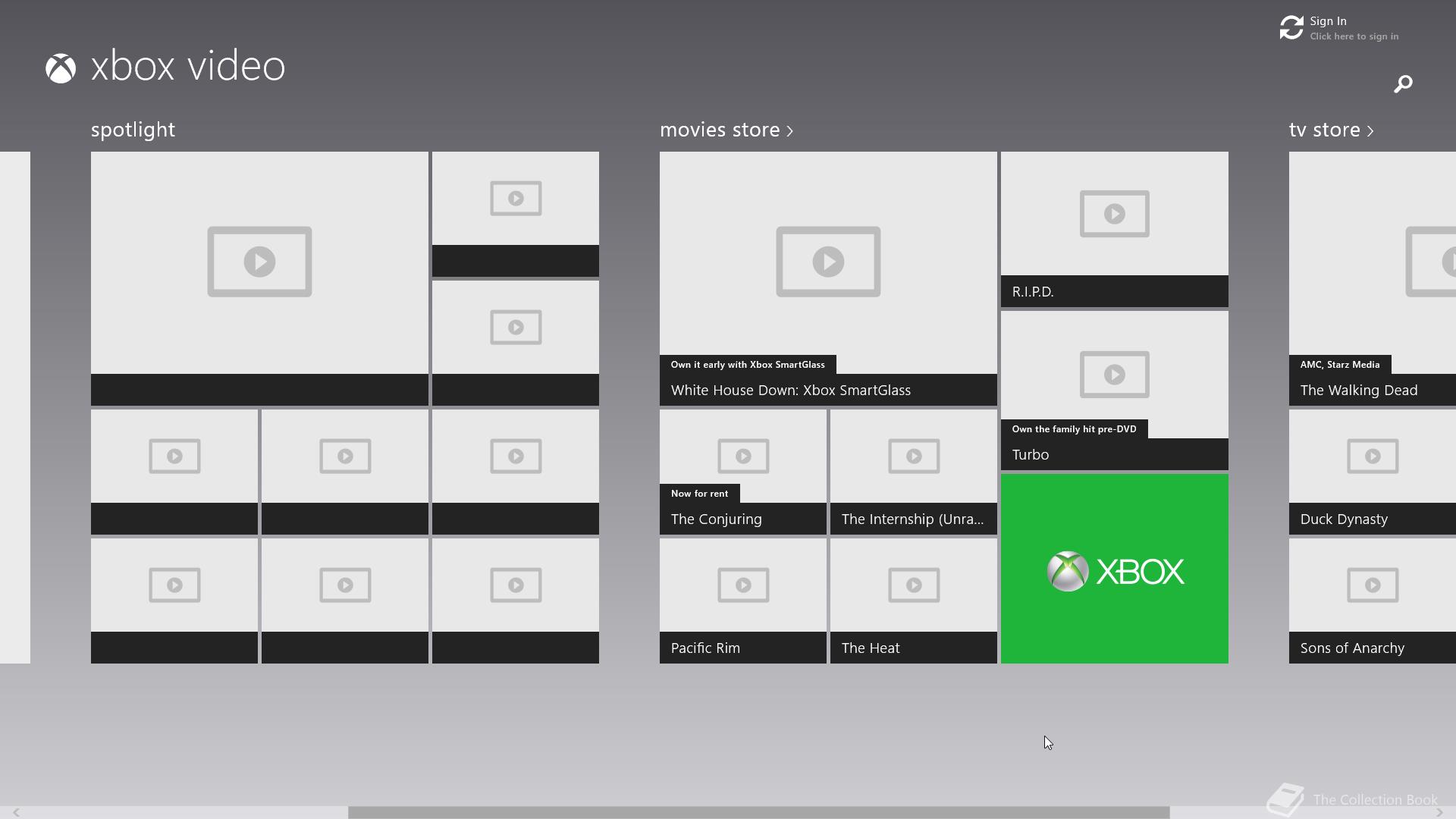Screen dimensions: 1456x819
Task: Open the green XBOX tile
Action: 1115,569
